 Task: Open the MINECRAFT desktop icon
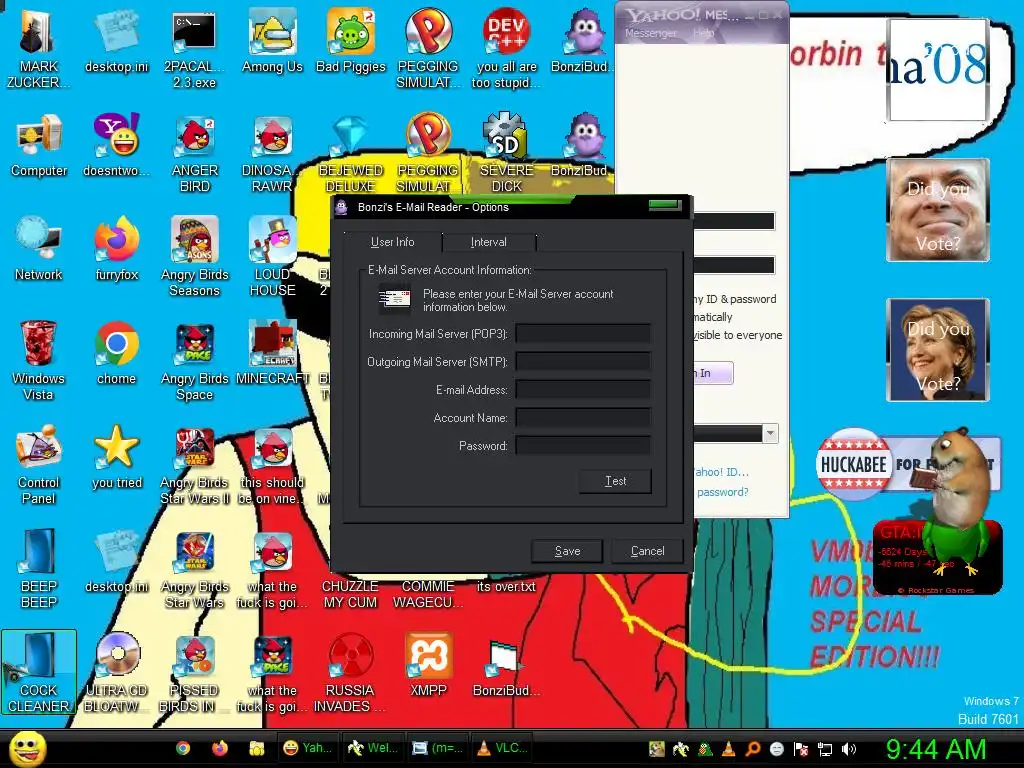point(272,353)
